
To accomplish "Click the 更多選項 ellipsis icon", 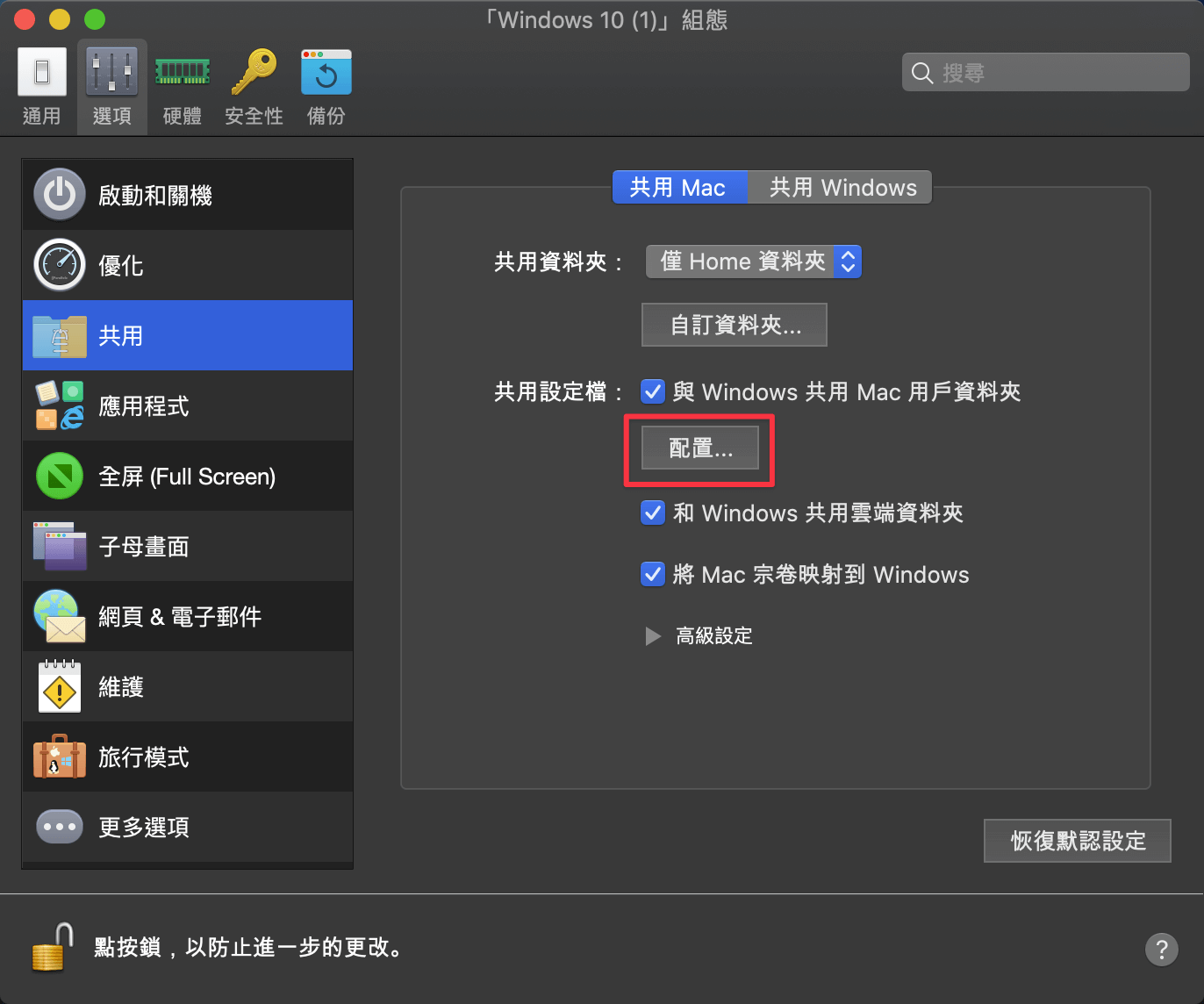I will click(x=60, y=827).
